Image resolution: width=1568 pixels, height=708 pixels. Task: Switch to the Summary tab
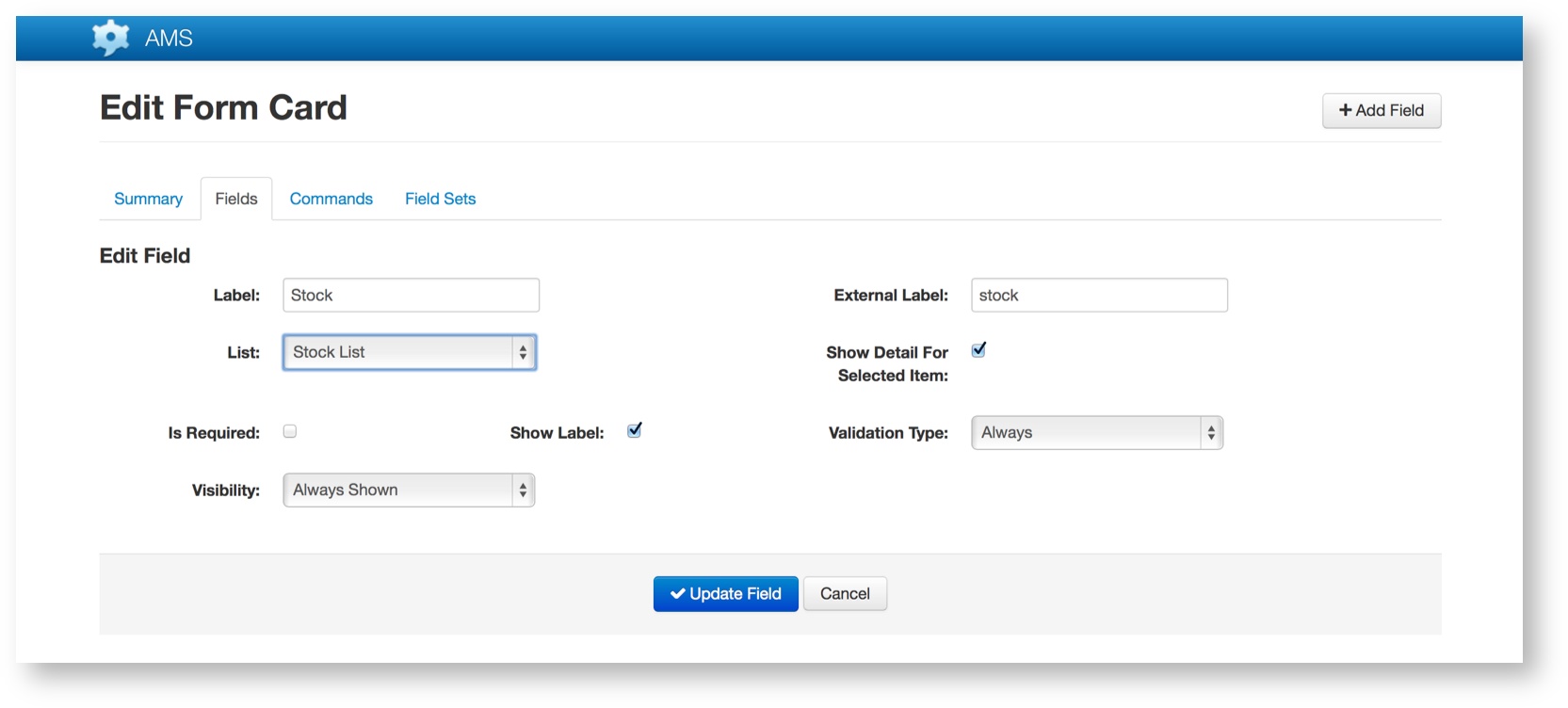pos(148,199)
